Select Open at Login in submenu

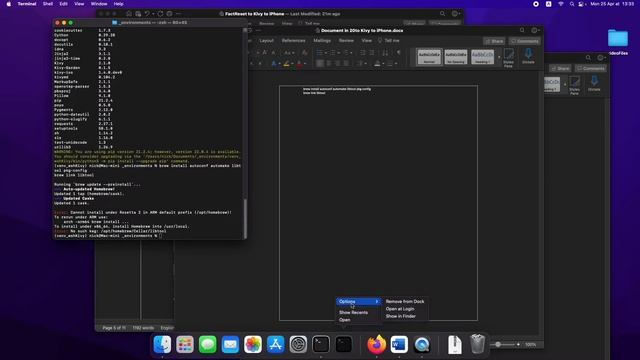point(400,309)
